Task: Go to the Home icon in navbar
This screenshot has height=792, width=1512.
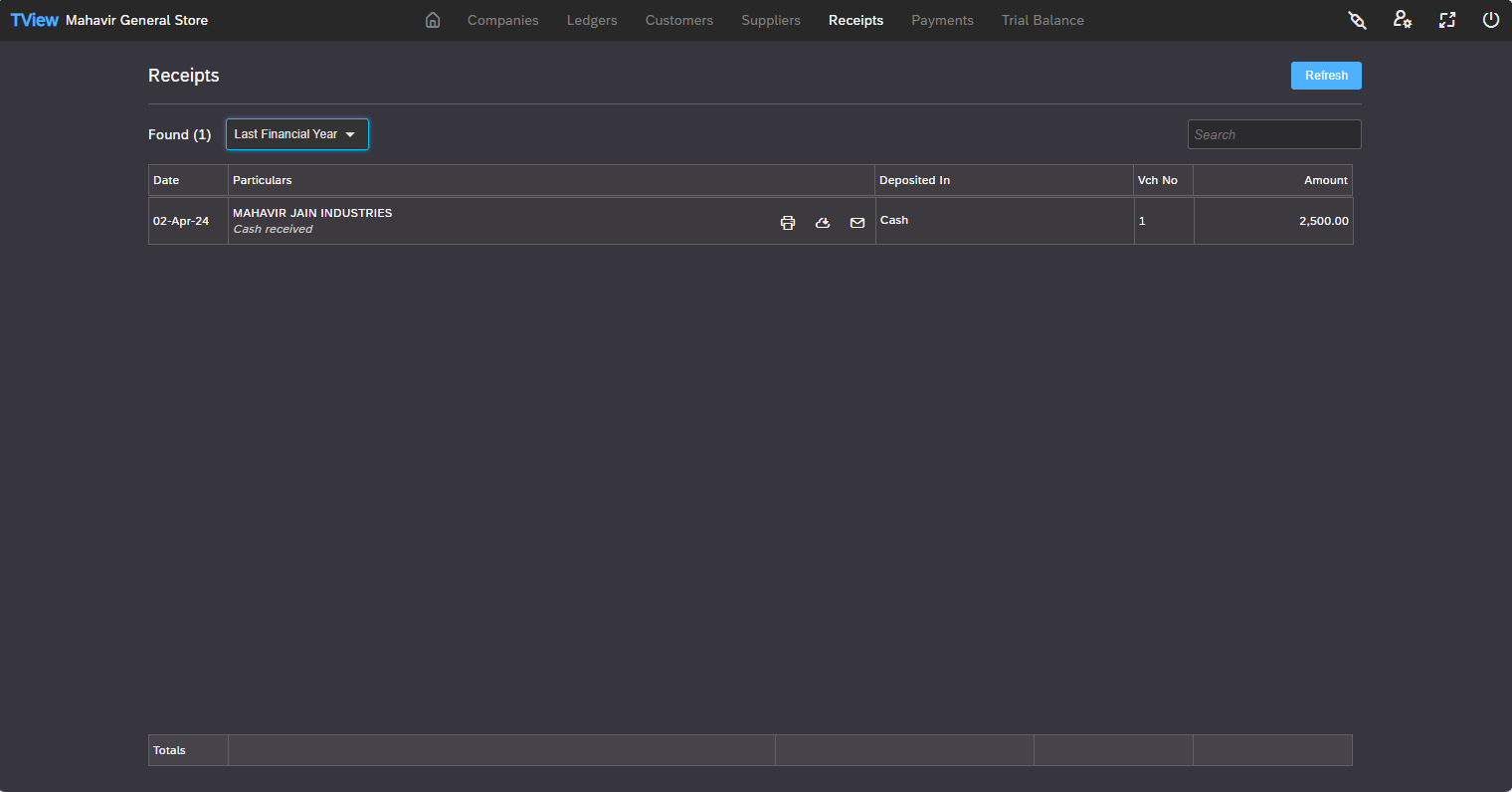Action: click(433, 20)
